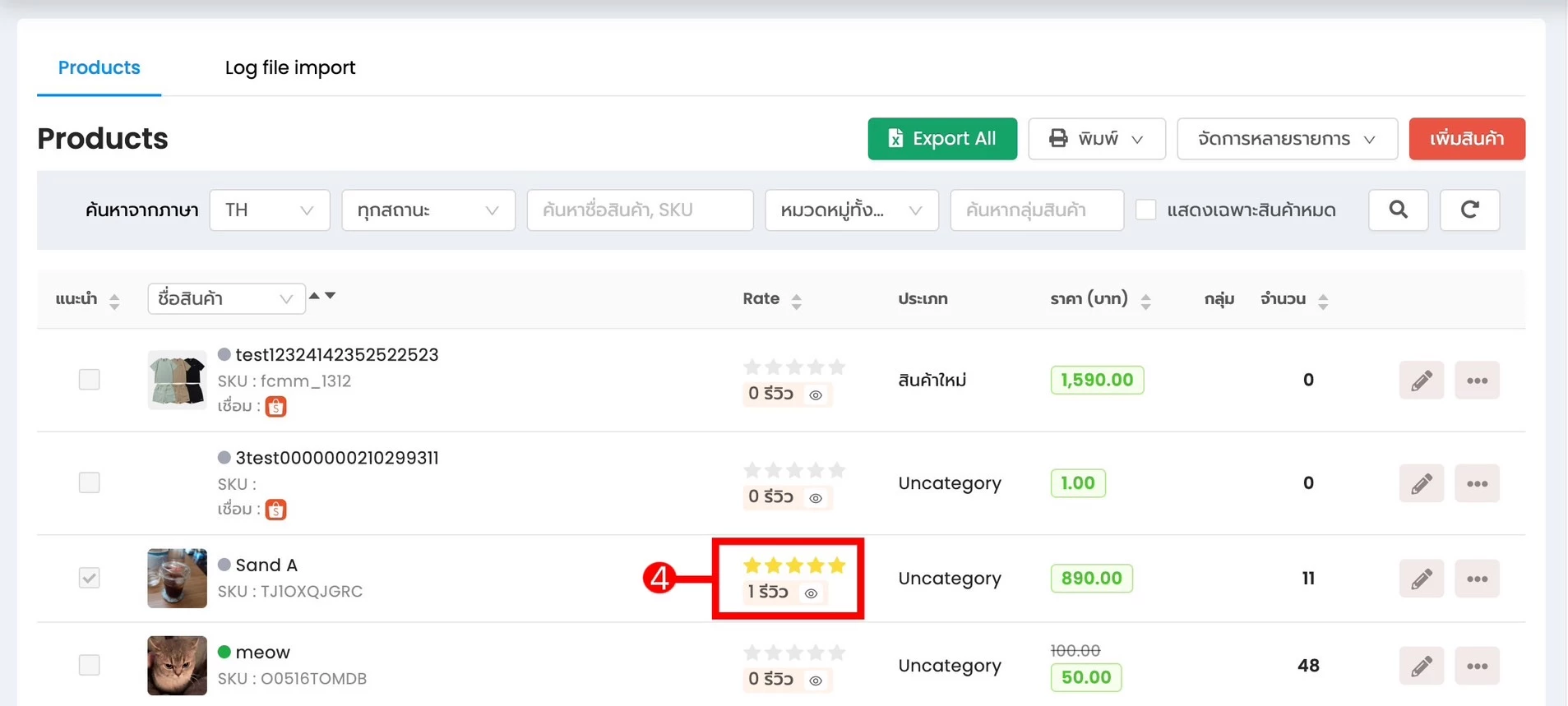Open more options for test12324142352522523
The height and width of the screenshot is (706, 1568).
click(x=1477, y=380)
